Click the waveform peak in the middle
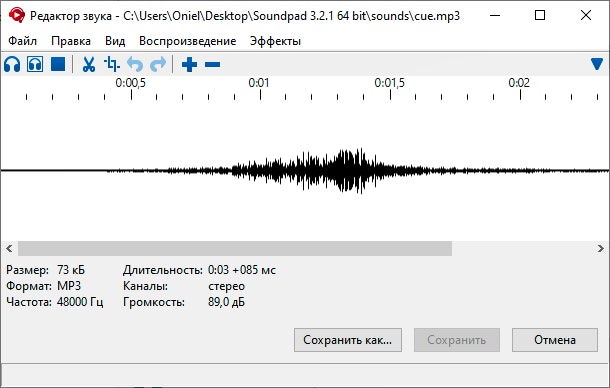Viewport: 610px width, 388px height. (350, 170)
